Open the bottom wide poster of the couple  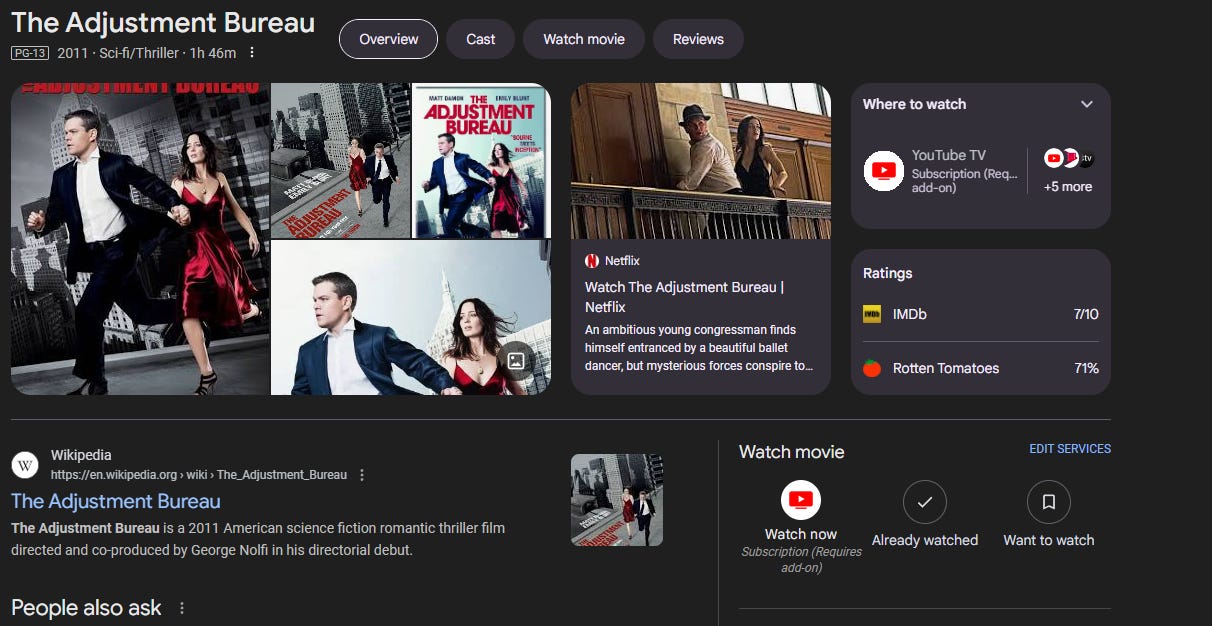click(x=411, y=318)
